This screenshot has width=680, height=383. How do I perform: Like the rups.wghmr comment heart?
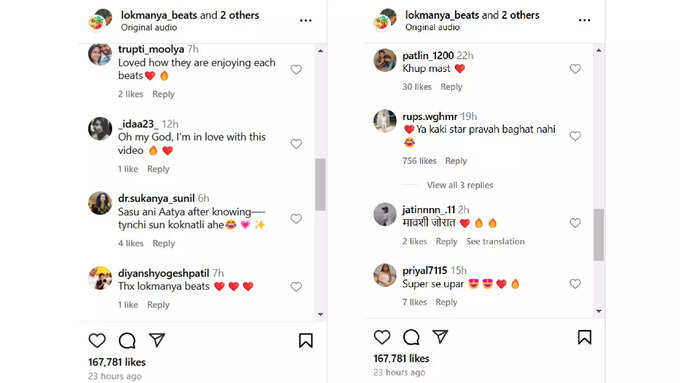click(575, 136)
